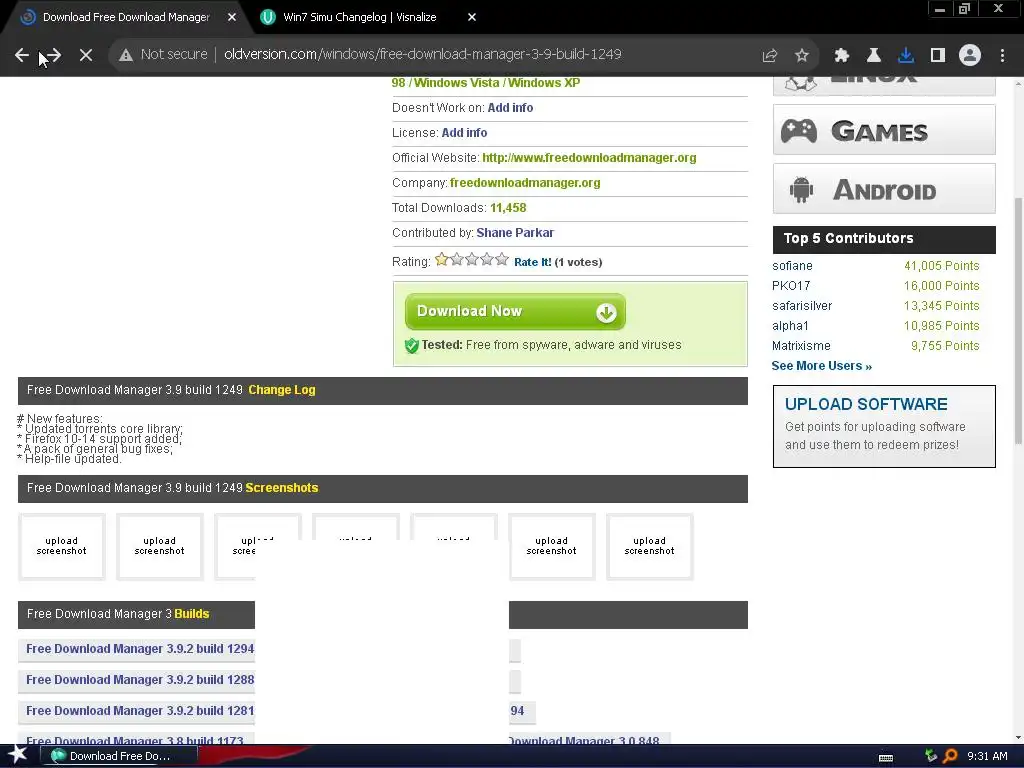
Task: Click the Total Downloads 11,458 value
Action: [x=508, y=208]
